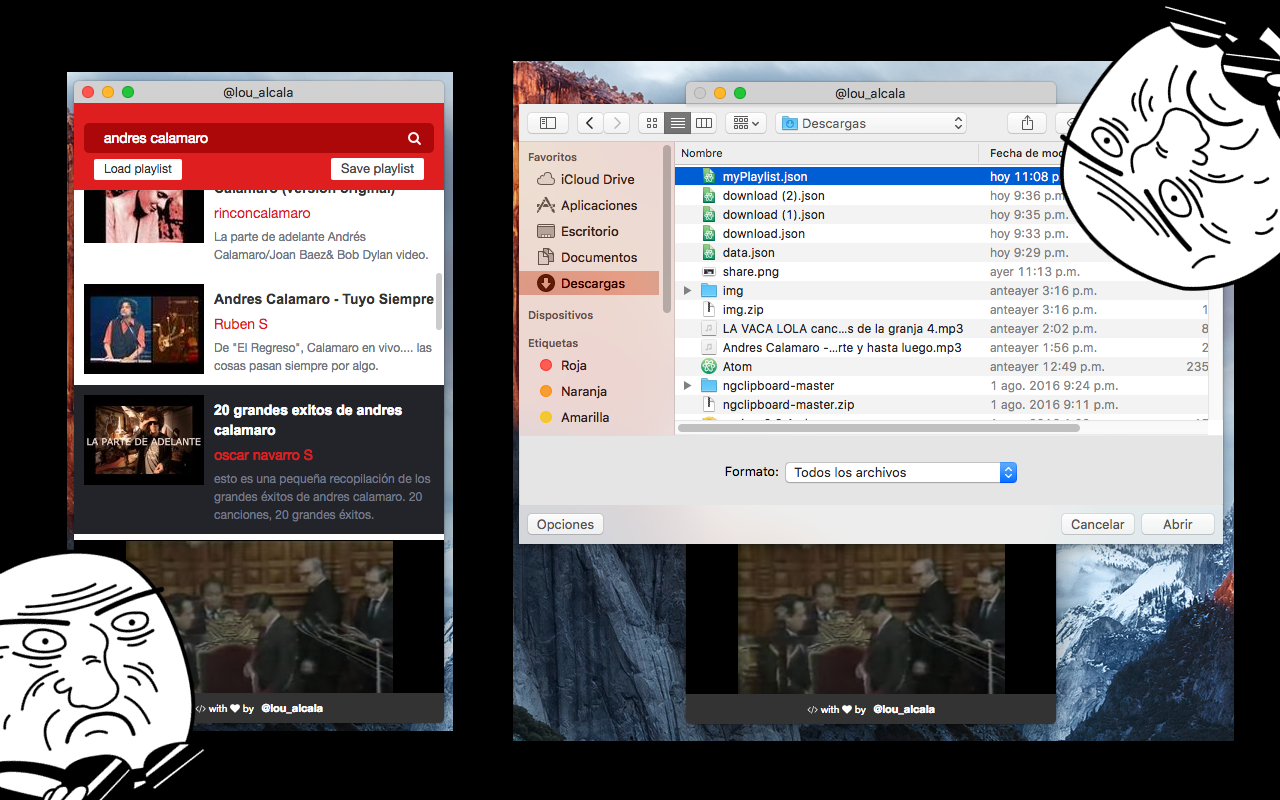Click the Abrir button
1280x800 pixels.
coord(1178,524)
